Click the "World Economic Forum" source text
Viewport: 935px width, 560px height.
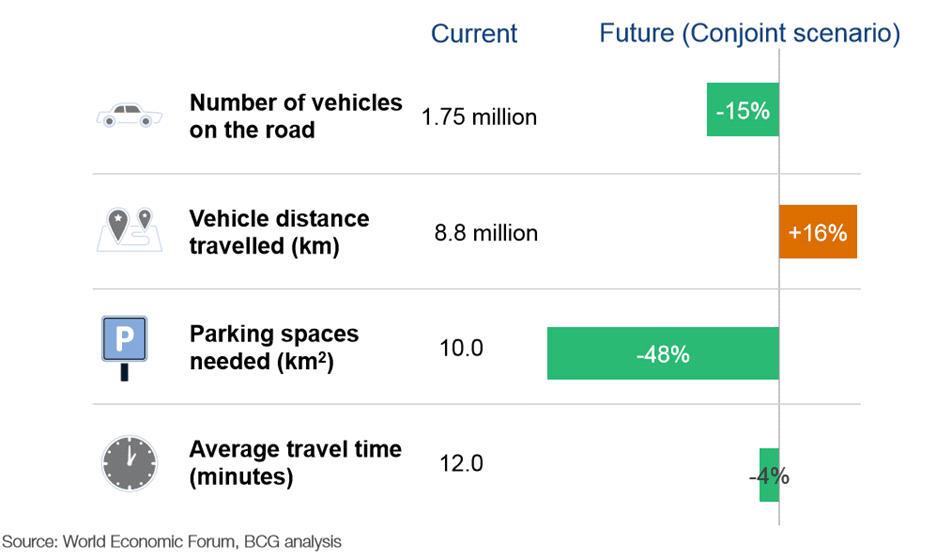point(151,542)
